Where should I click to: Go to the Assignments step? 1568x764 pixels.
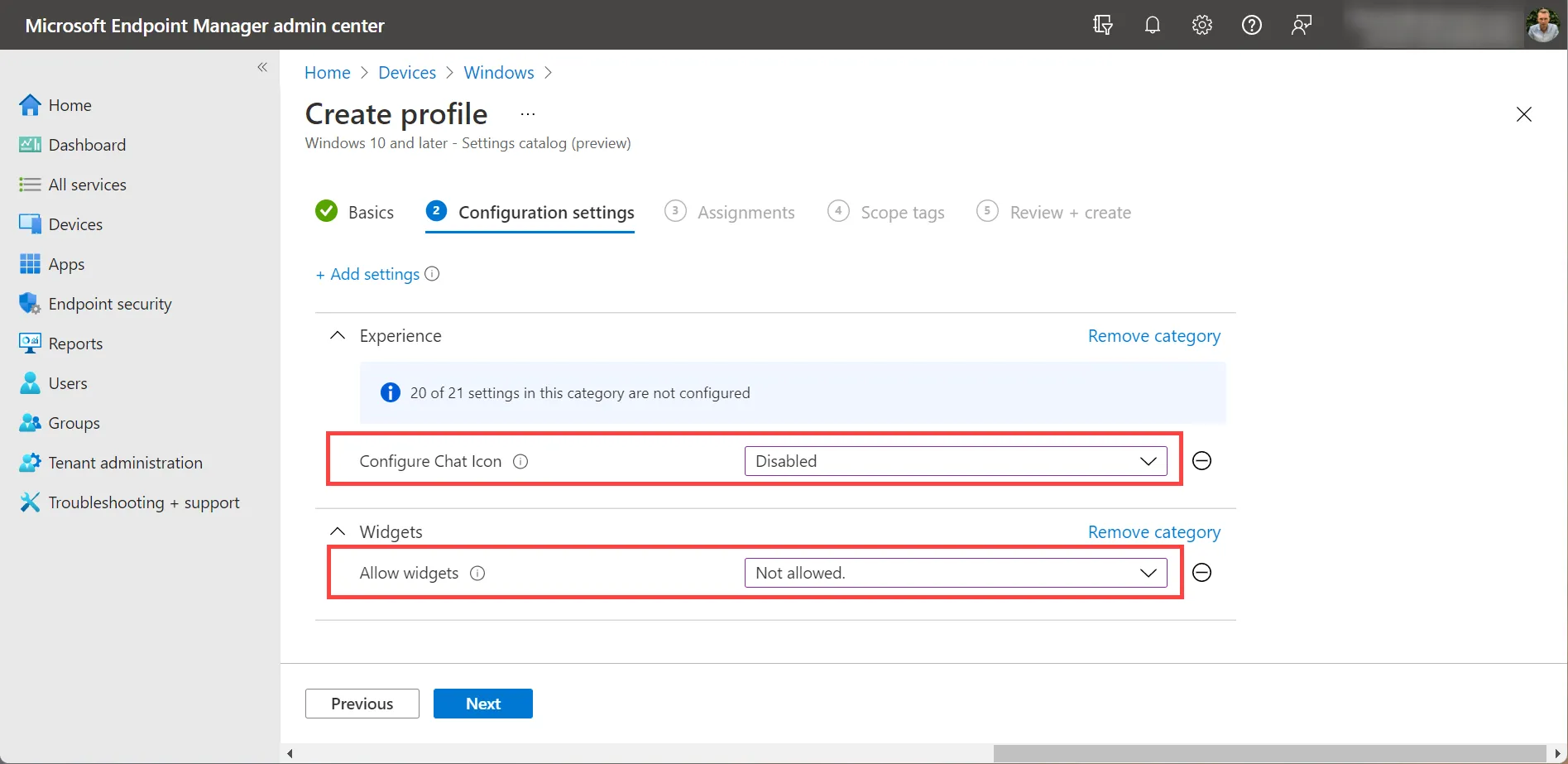tap(729, 212)
